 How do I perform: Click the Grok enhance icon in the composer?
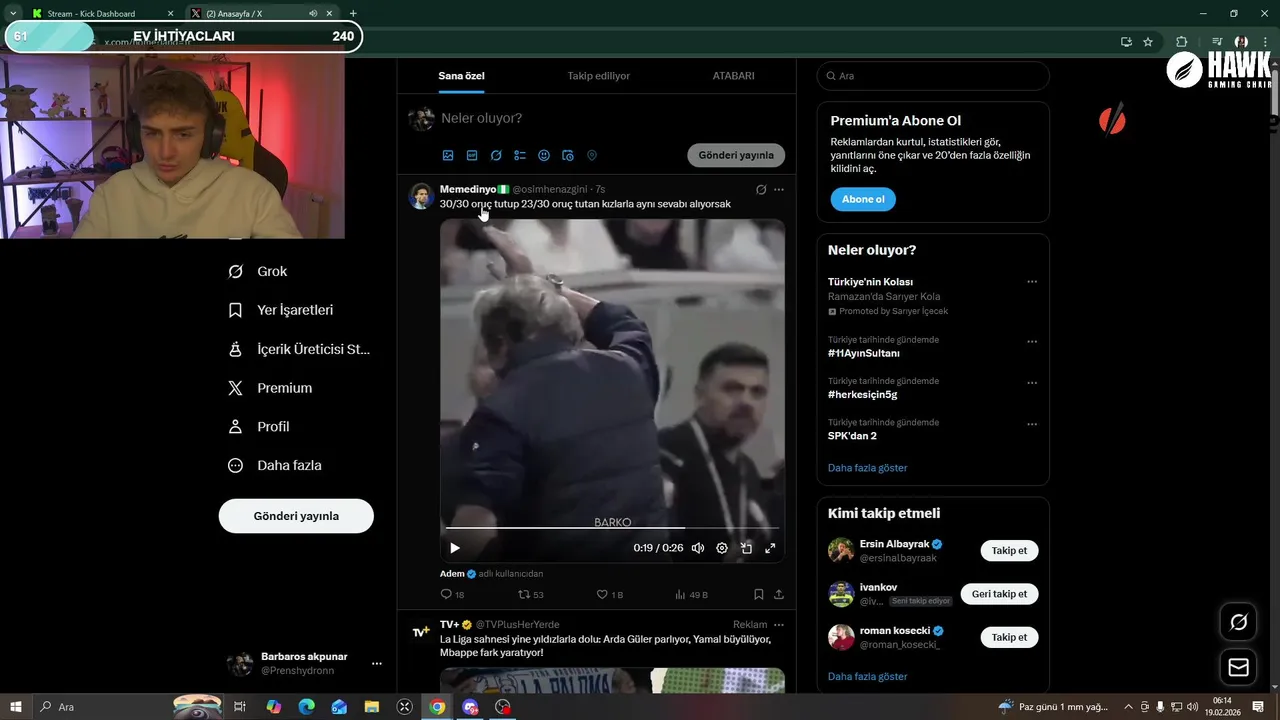coord(496,156)
